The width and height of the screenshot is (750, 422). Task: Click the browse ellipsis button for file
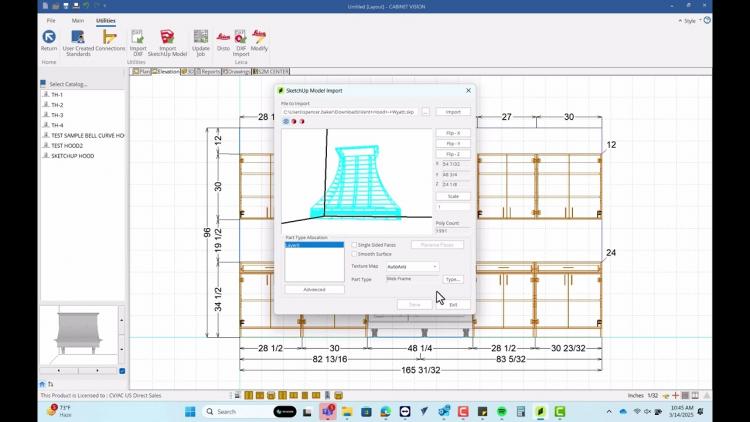point(425,112)
